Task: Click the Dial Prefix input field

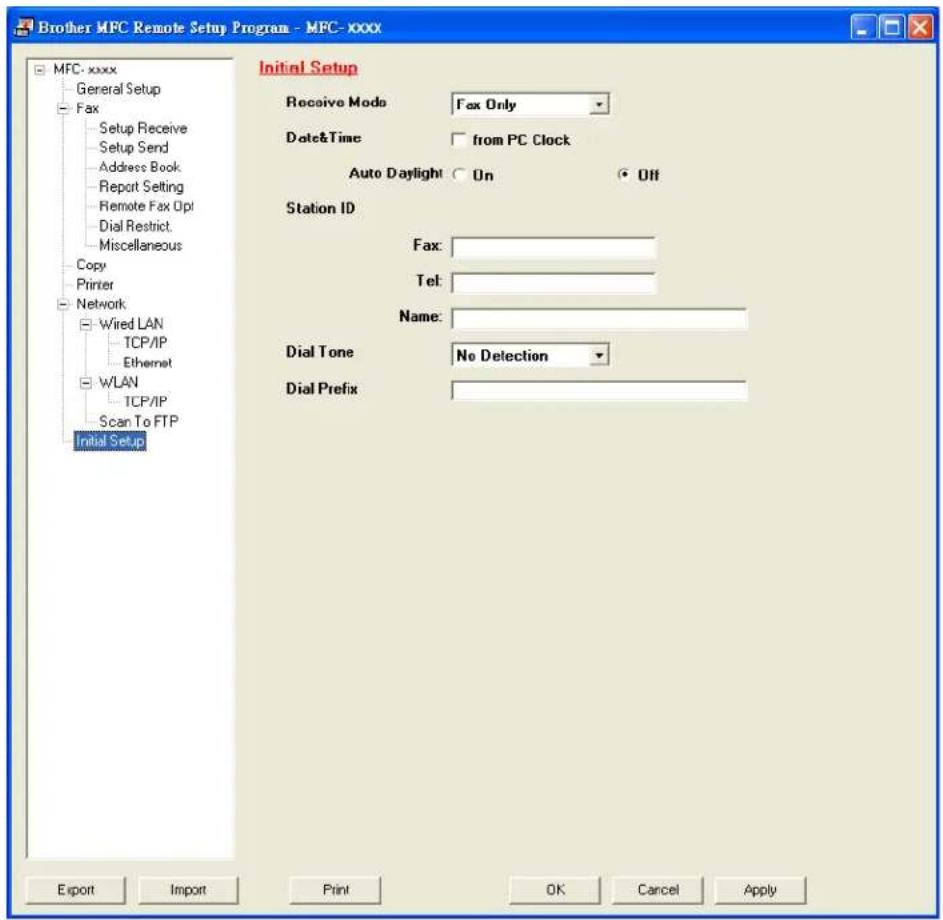Action: [599, 390]
